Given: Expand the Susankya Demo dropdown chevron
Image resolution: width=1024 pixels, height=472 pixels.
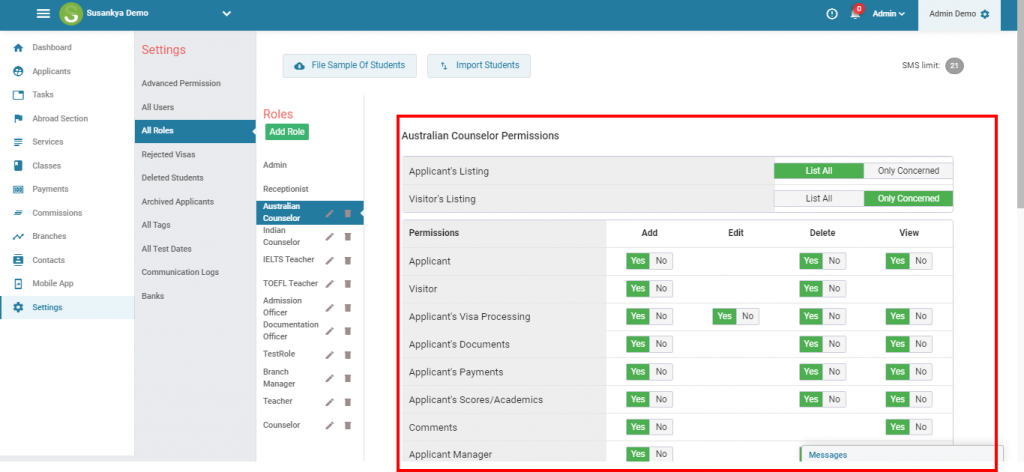Looking at the screenshot, I should point(226,14).
